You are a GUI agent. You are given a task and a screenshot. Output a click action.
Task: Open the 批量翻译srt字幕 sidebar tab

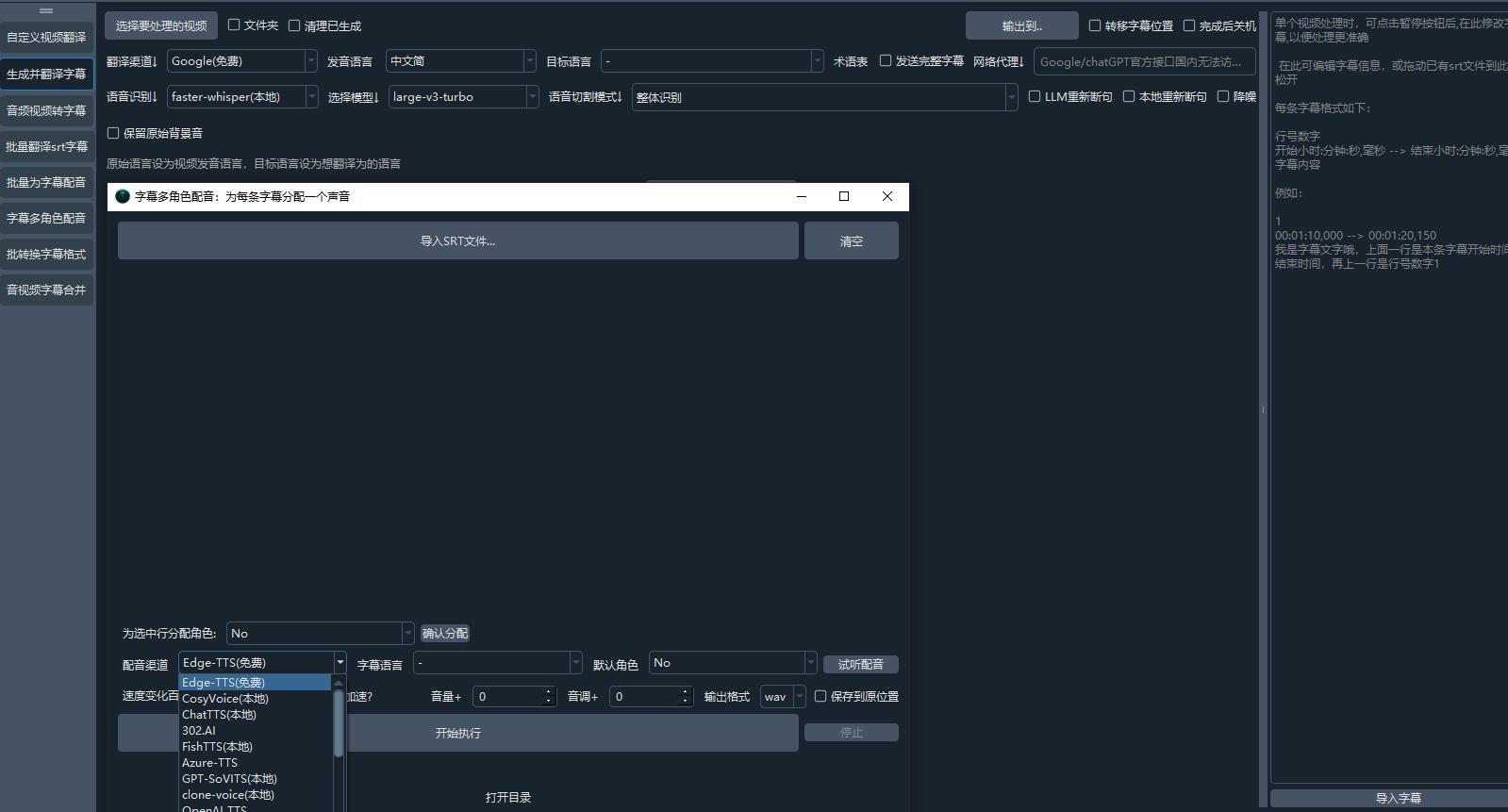point(46,147)
